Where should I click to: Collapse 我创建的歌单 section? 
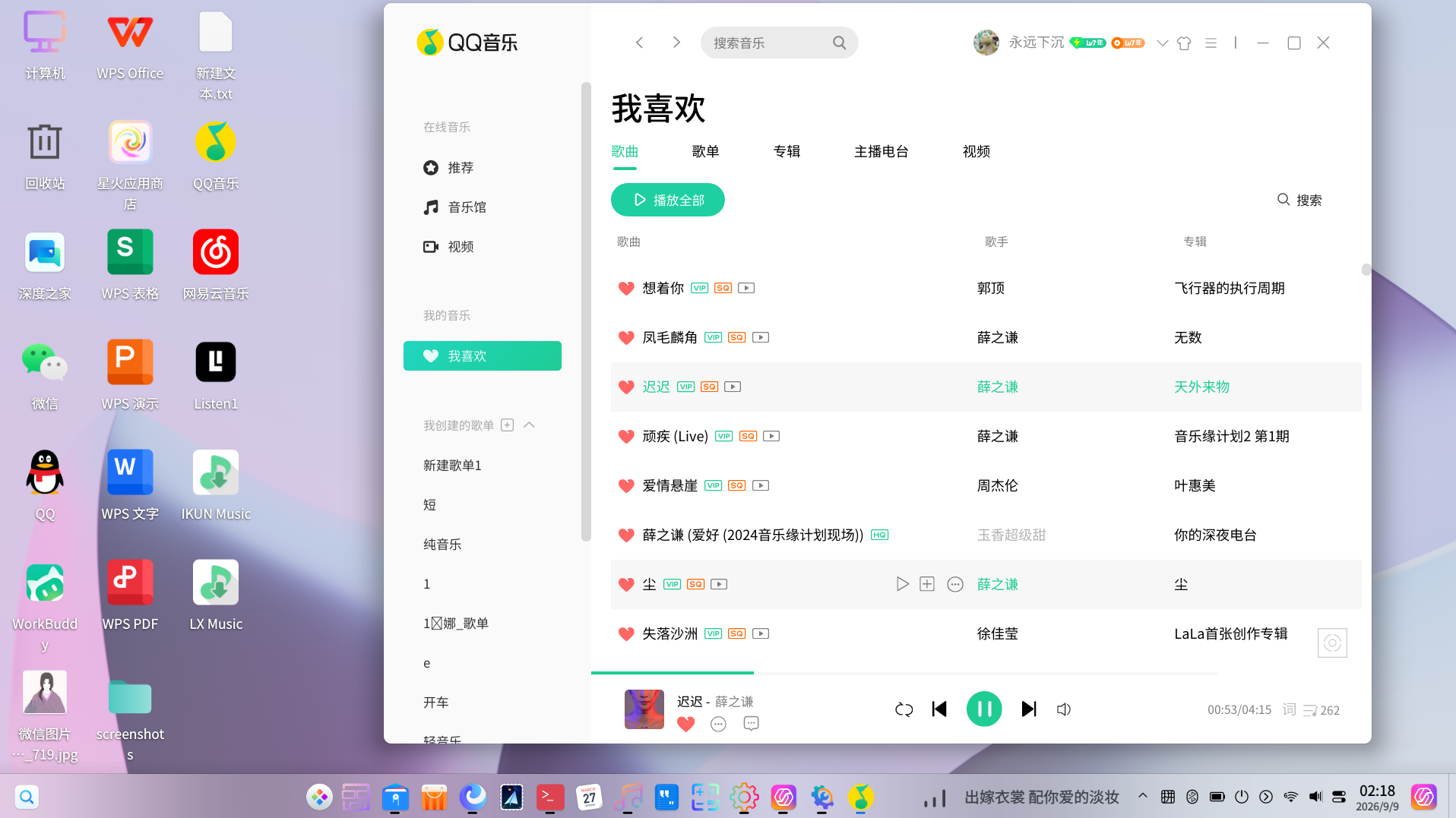(x=530, y=425)
